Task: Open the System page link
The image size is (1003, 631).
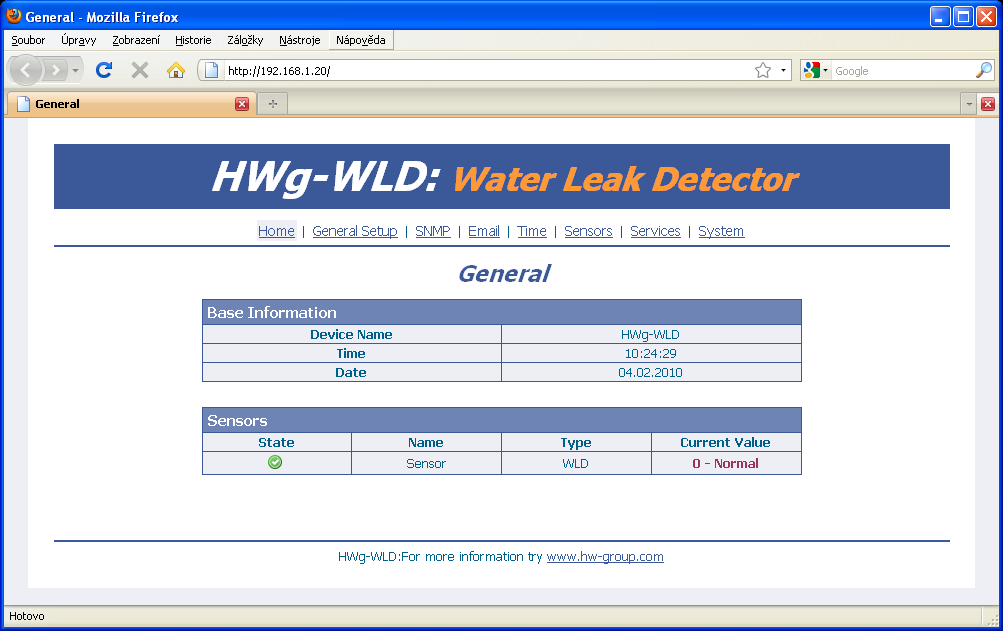Action: click(x=721, y=231)
